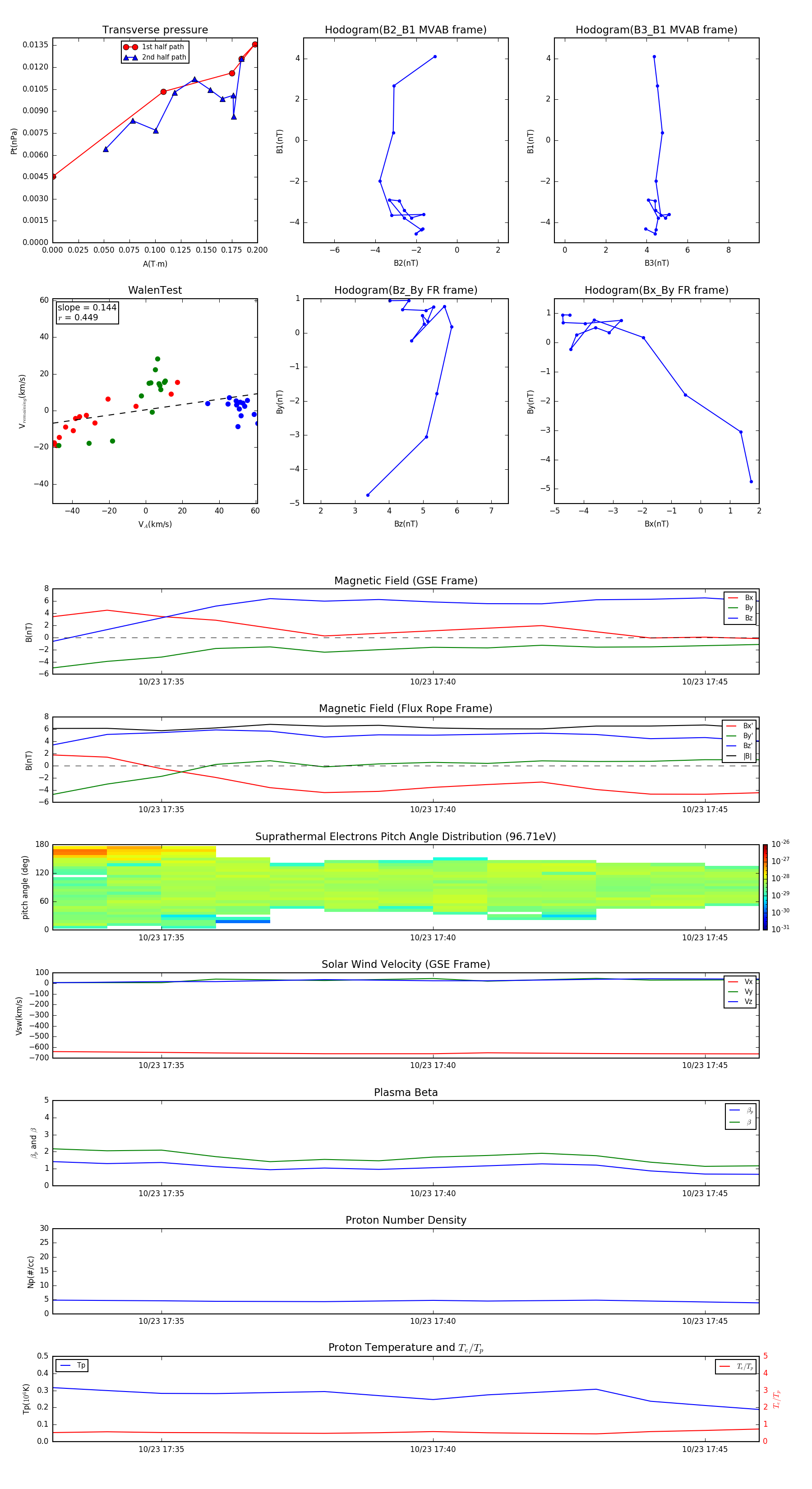Click the "β_p and β" y-axis label
This screenshot has width=812, height=1489.
(33, 1143)
